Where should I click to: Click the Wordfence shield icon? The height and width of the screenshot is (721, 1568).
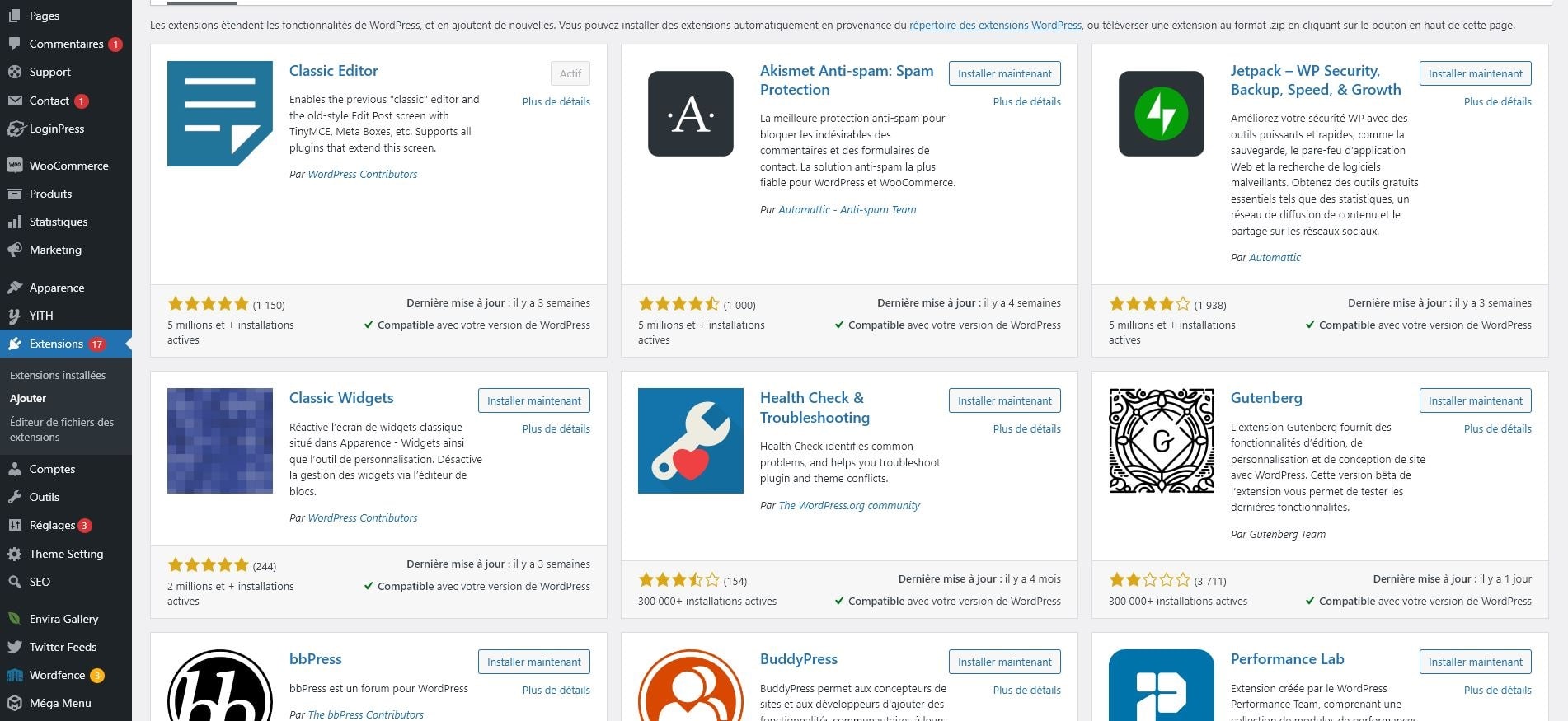pyautogui.click(x=15, y=675)
